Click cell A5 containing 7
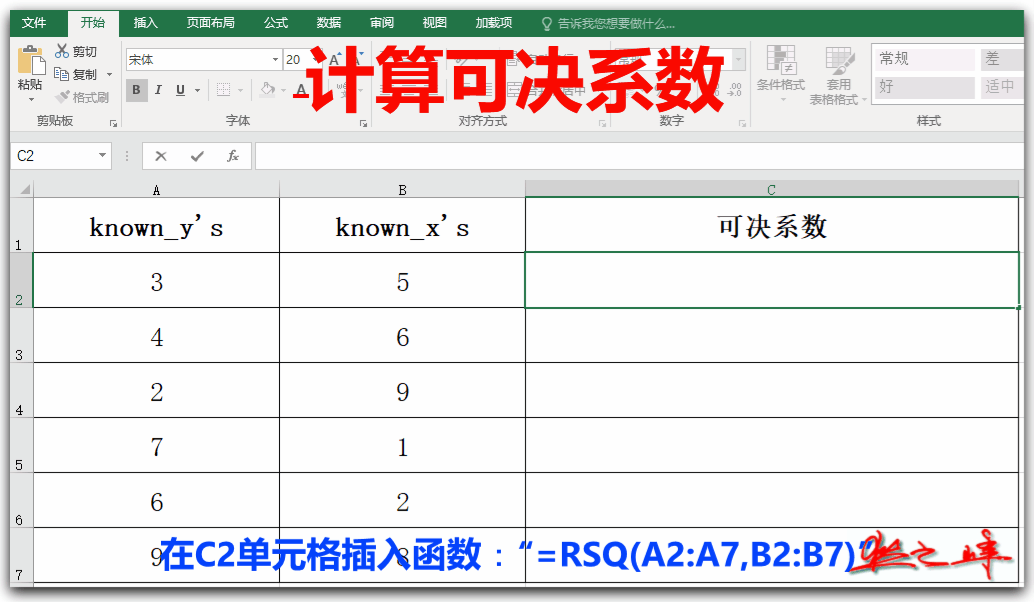Screen dimensions: 1034x602 156,445
